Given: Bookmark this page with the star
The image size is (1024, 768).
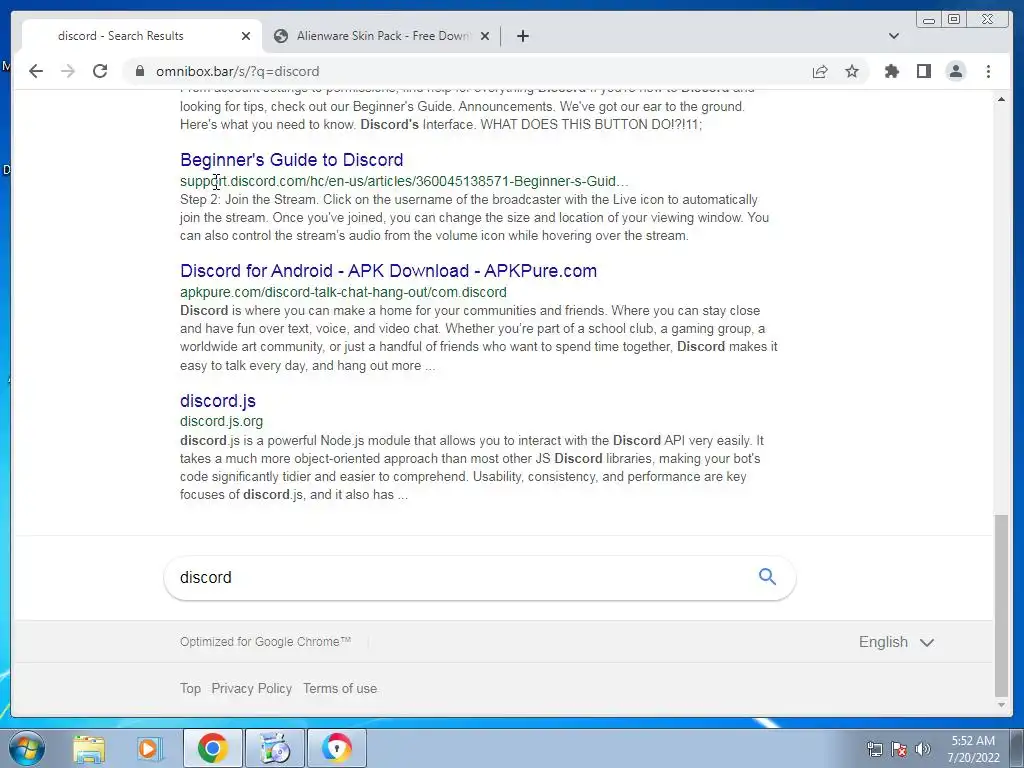Looking at the screenshot, I should pos(852,71).
